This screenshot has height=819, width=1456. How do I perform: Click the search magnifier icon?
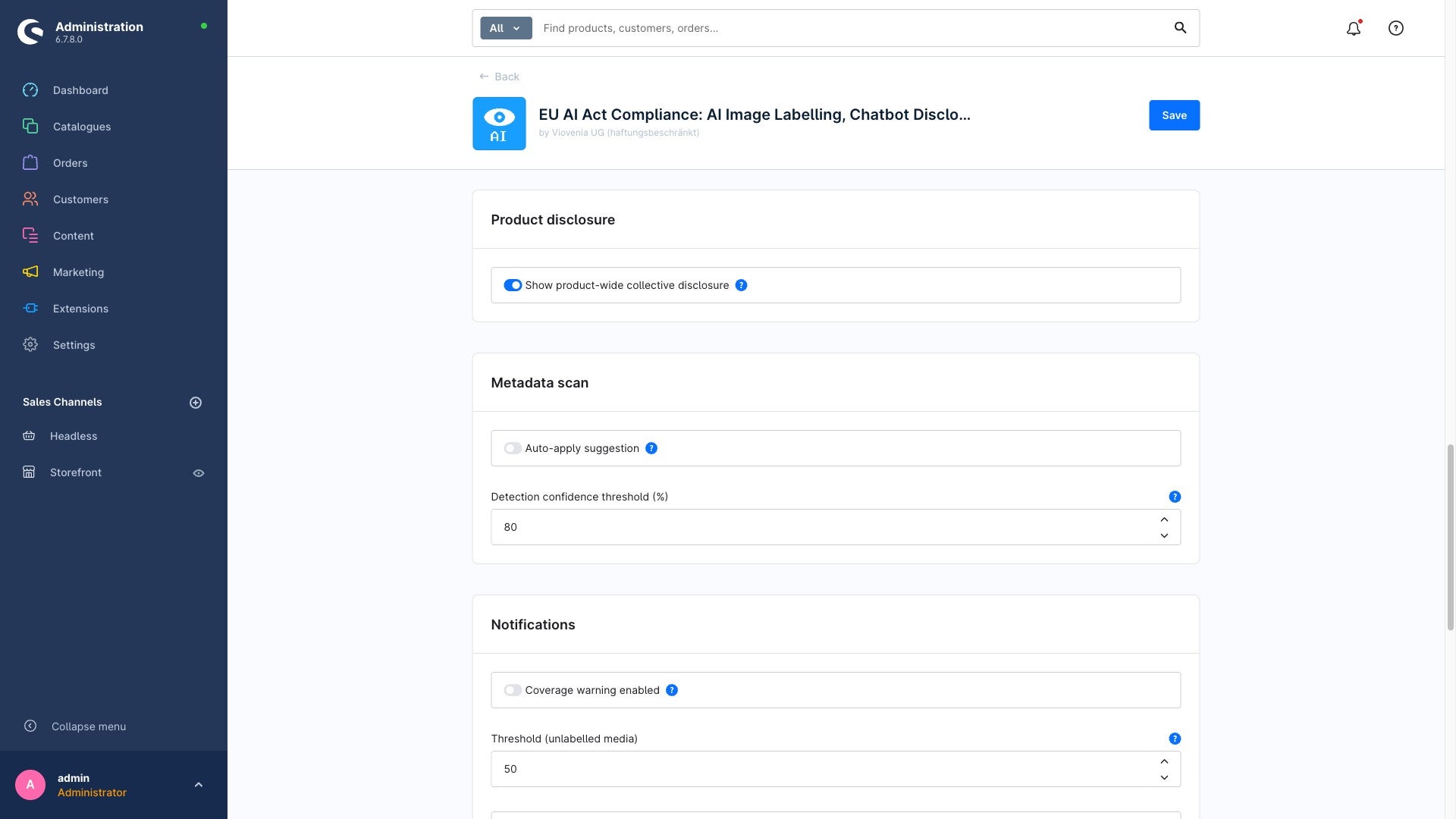coord(1180,28)
